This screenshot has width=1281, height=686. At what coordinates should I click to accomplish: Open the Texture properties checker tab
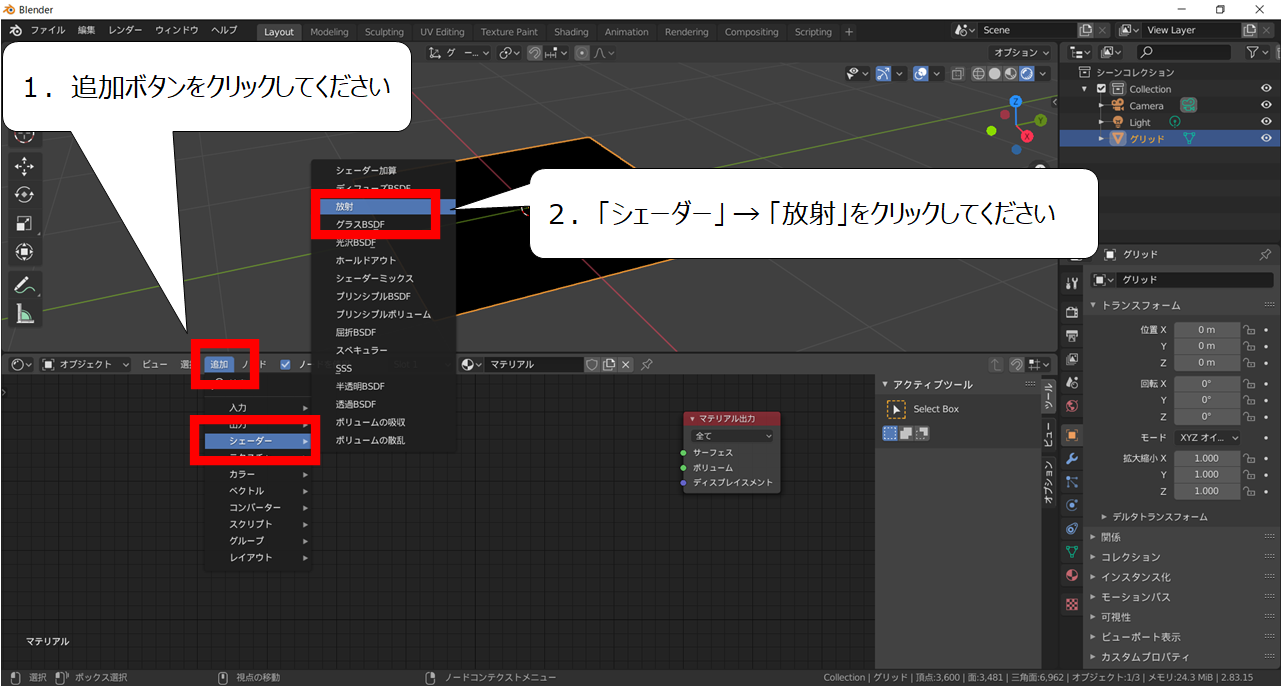tap(1071, 604)
